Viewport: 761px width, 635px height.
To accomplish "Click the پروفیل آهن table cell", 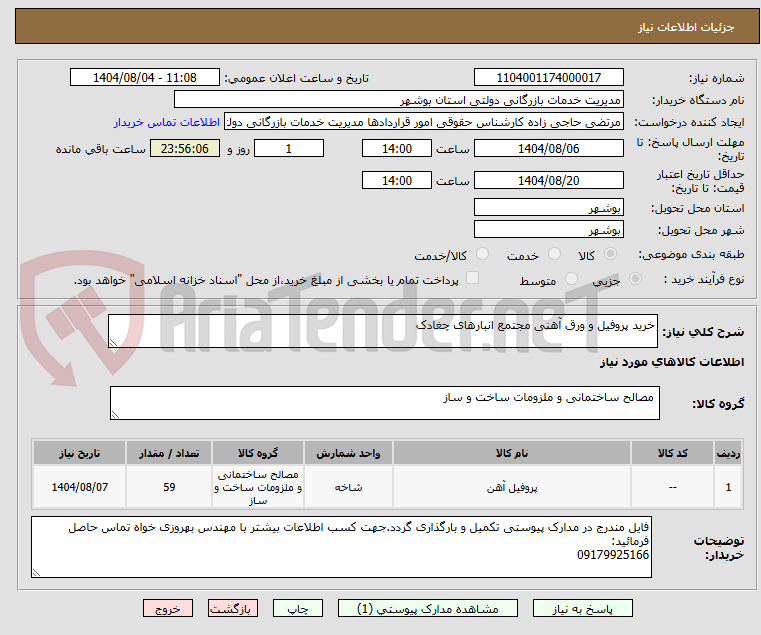I will click(512, 487).
